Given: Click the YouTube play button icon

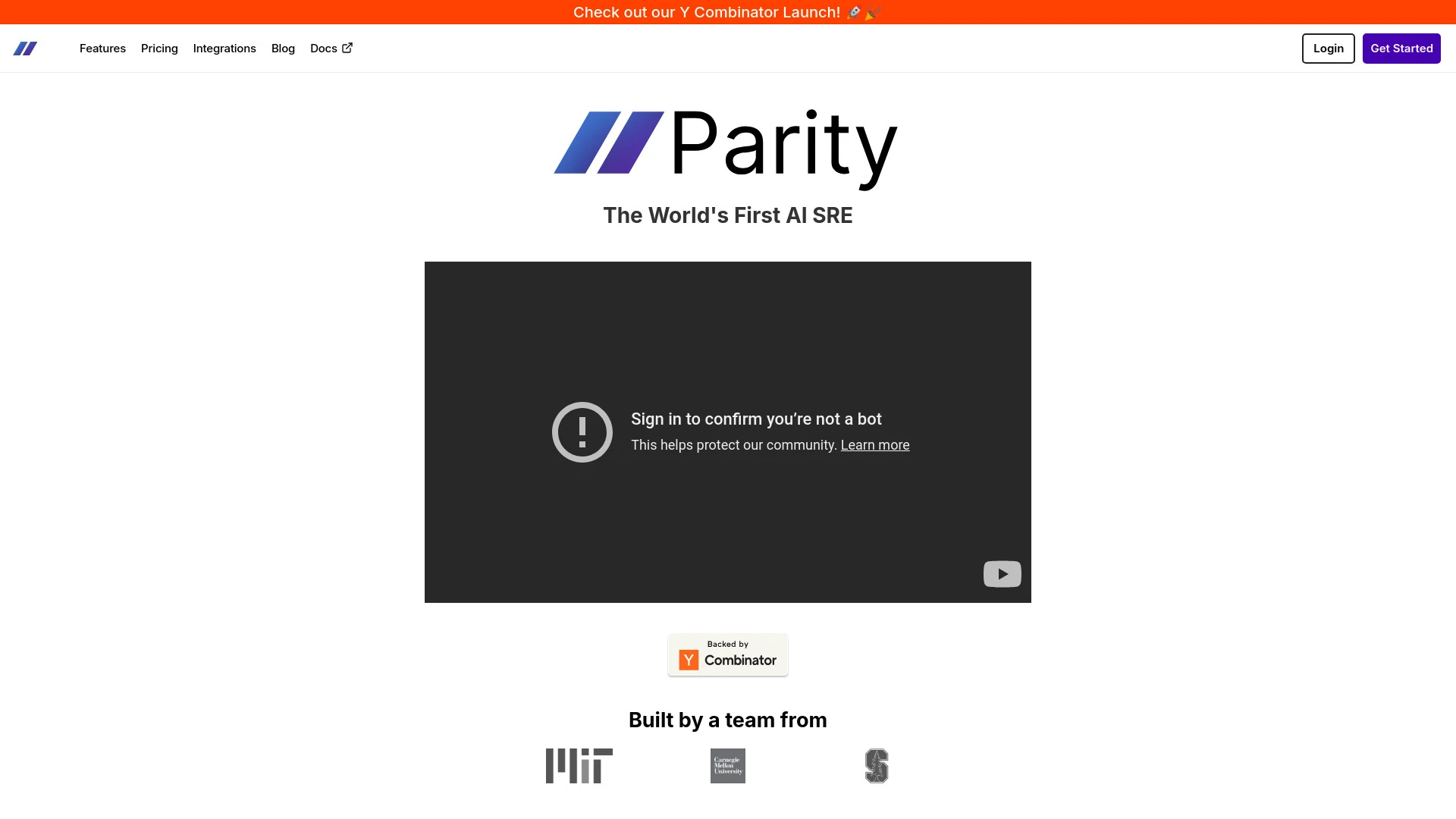Looking at the screenshot, I should tap(1001, 573).
